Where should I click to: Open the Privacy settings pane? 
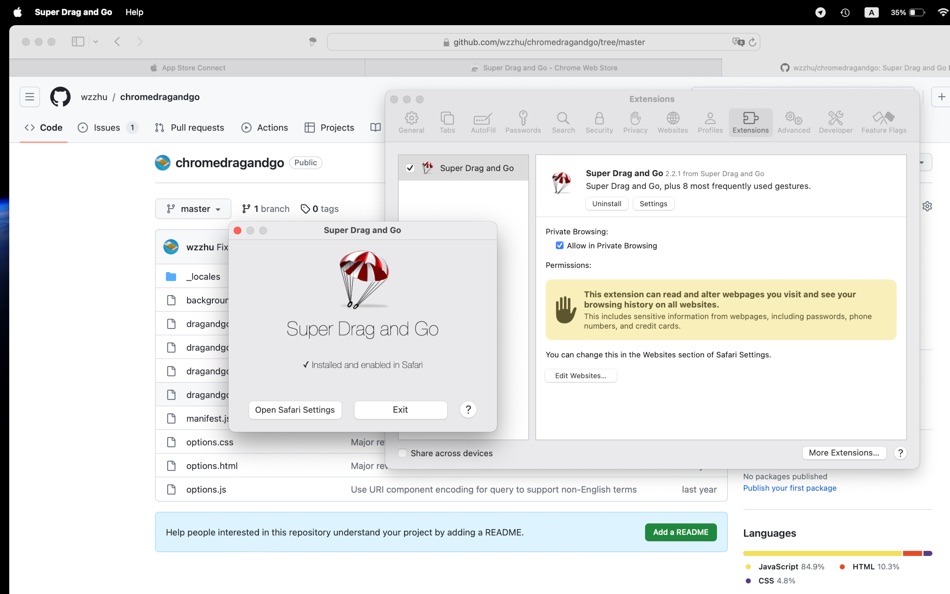pyautogui.click(x=635, y=122)
